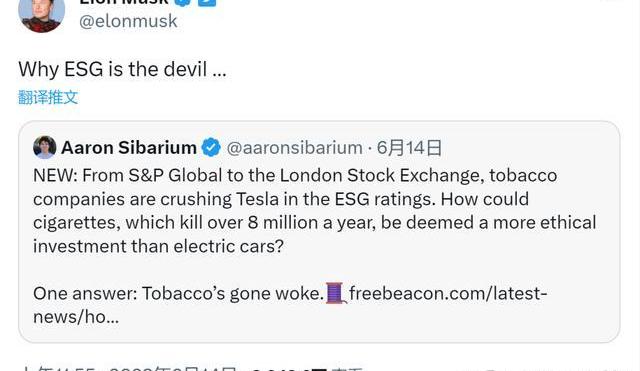The width and height of the screenshot is (640, 371).
Task: Click the blue square affiliate badge
Action: click(x=207, y=2)
